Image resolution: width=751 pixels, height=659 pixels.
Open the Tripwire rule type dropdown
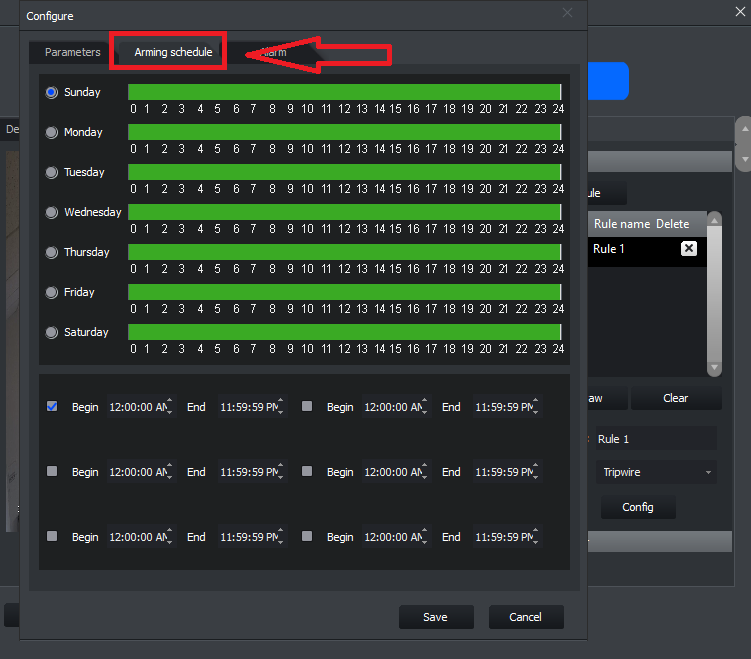[x=656, y=472]
